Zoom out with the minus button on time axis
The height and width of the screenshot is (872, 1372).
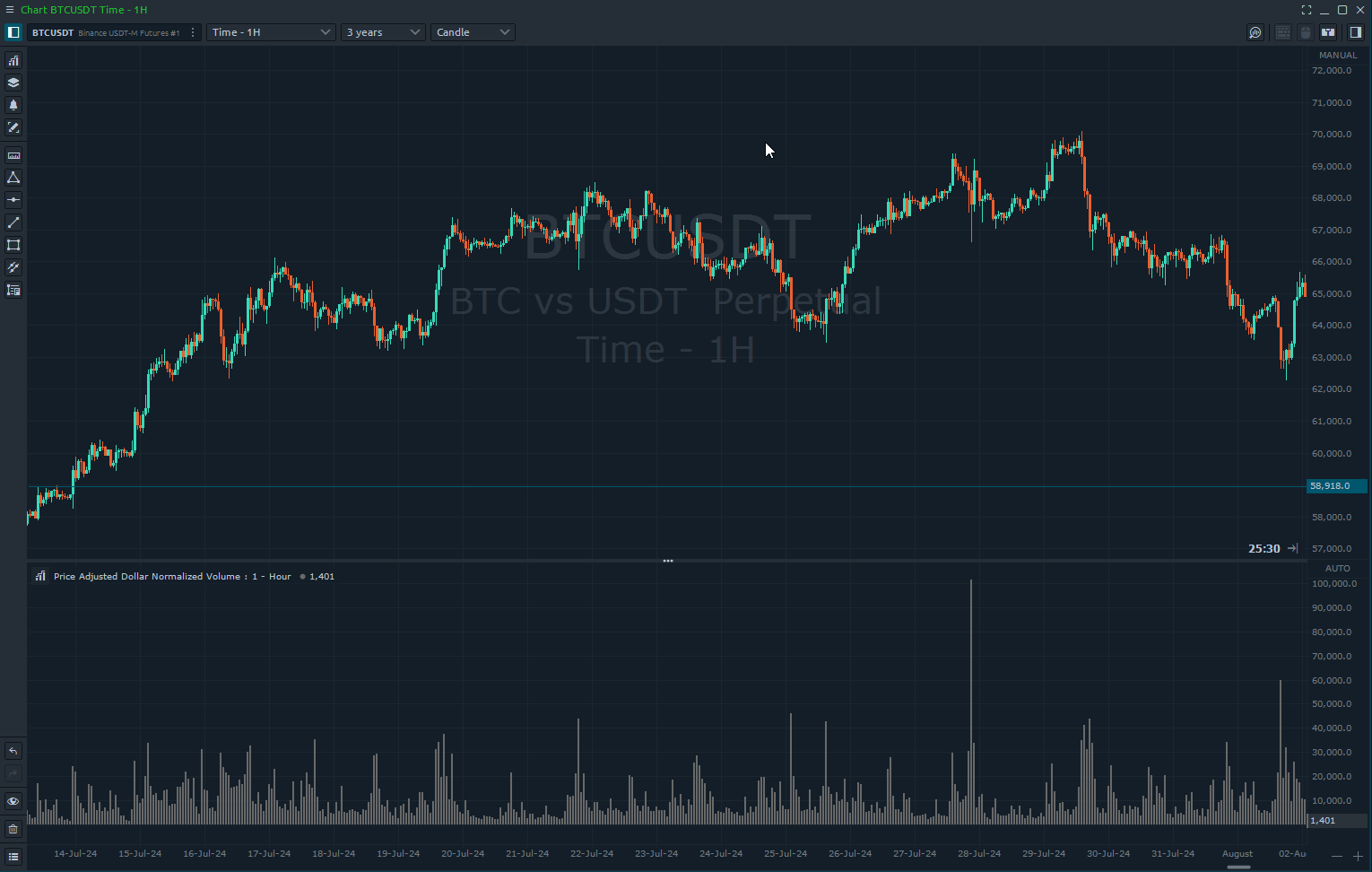pos(1337,857)
